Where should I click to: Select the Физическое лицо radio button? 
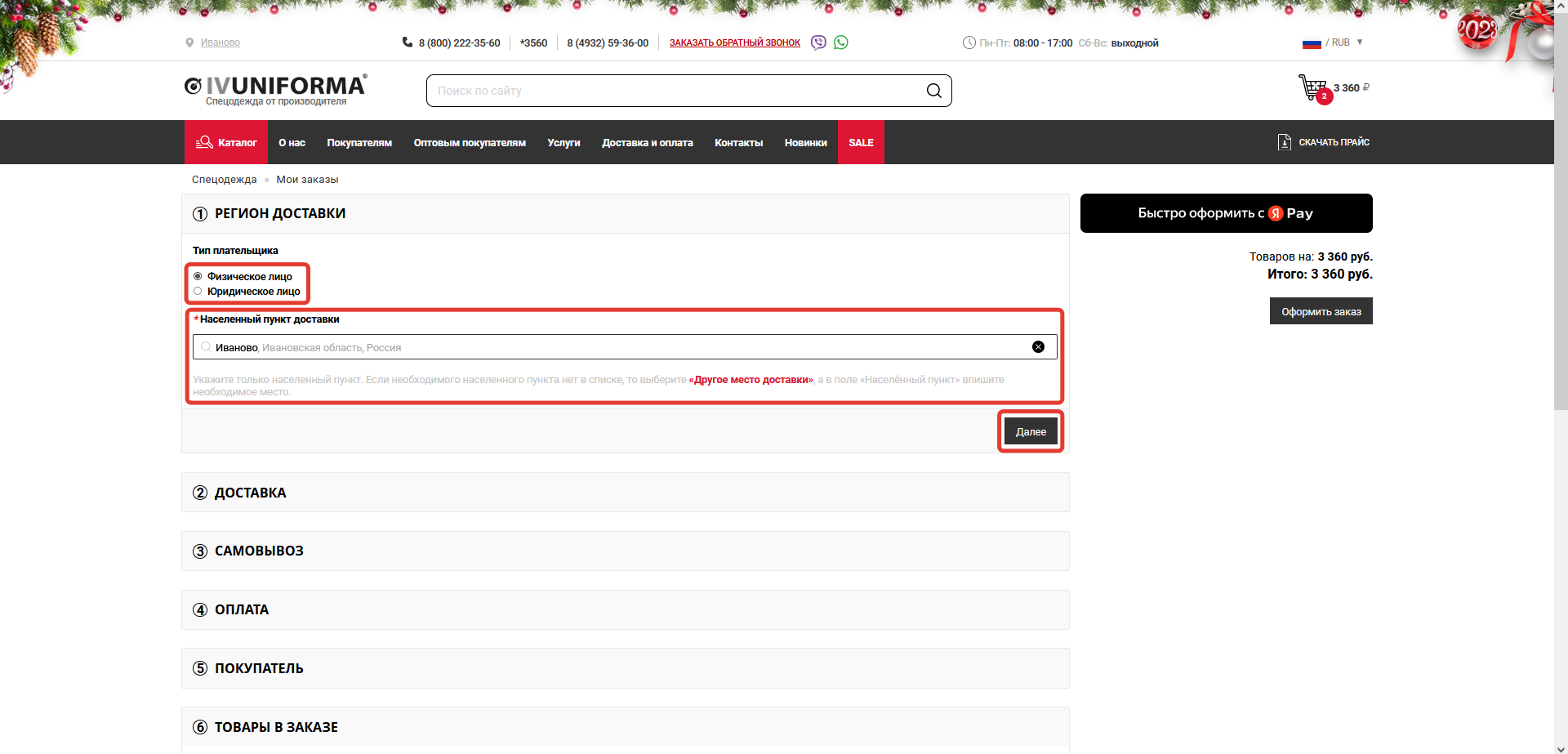(198, 277)
